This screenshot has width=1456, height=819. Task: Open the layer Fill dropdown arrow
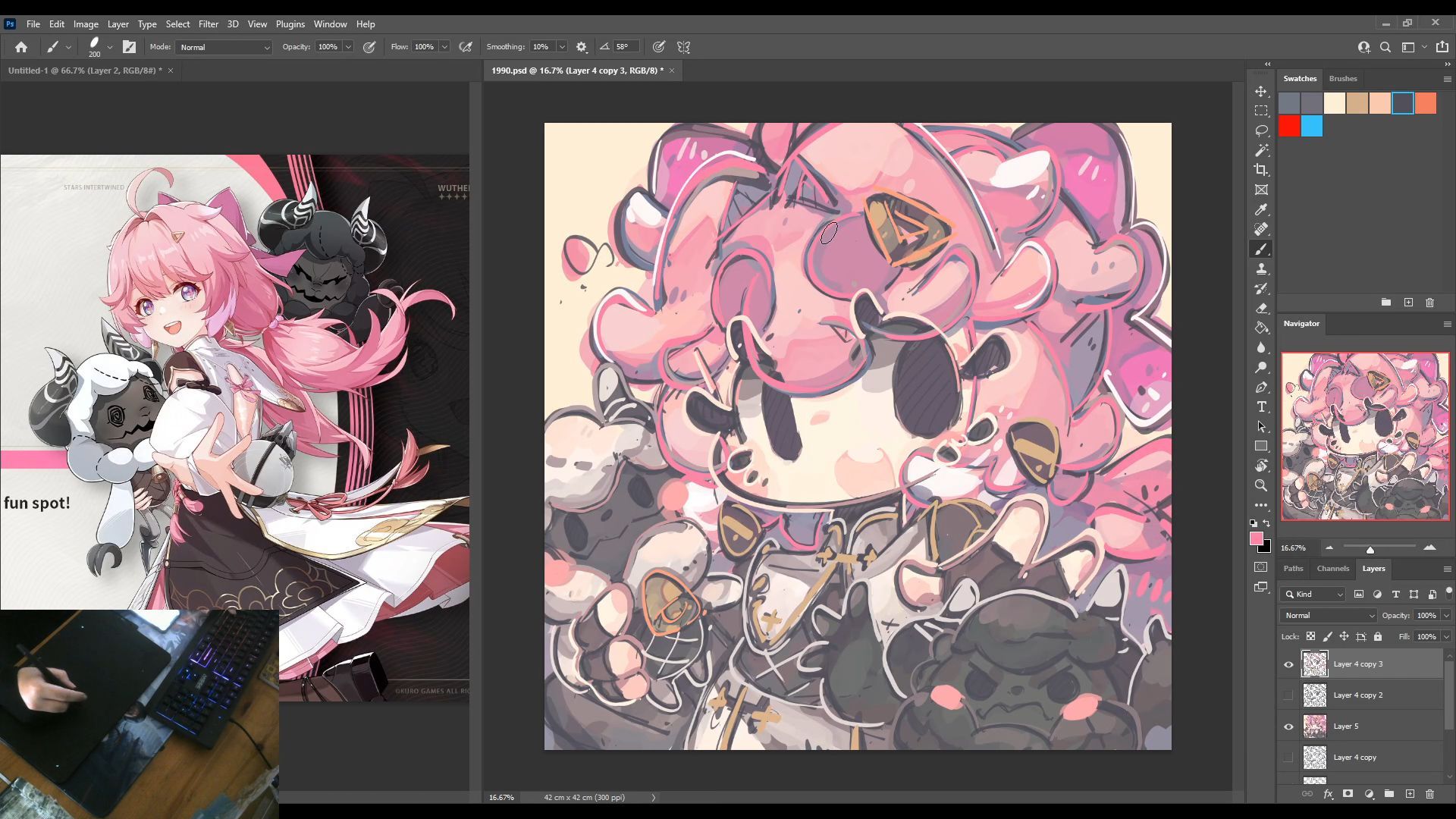(x=1446, y=637)
